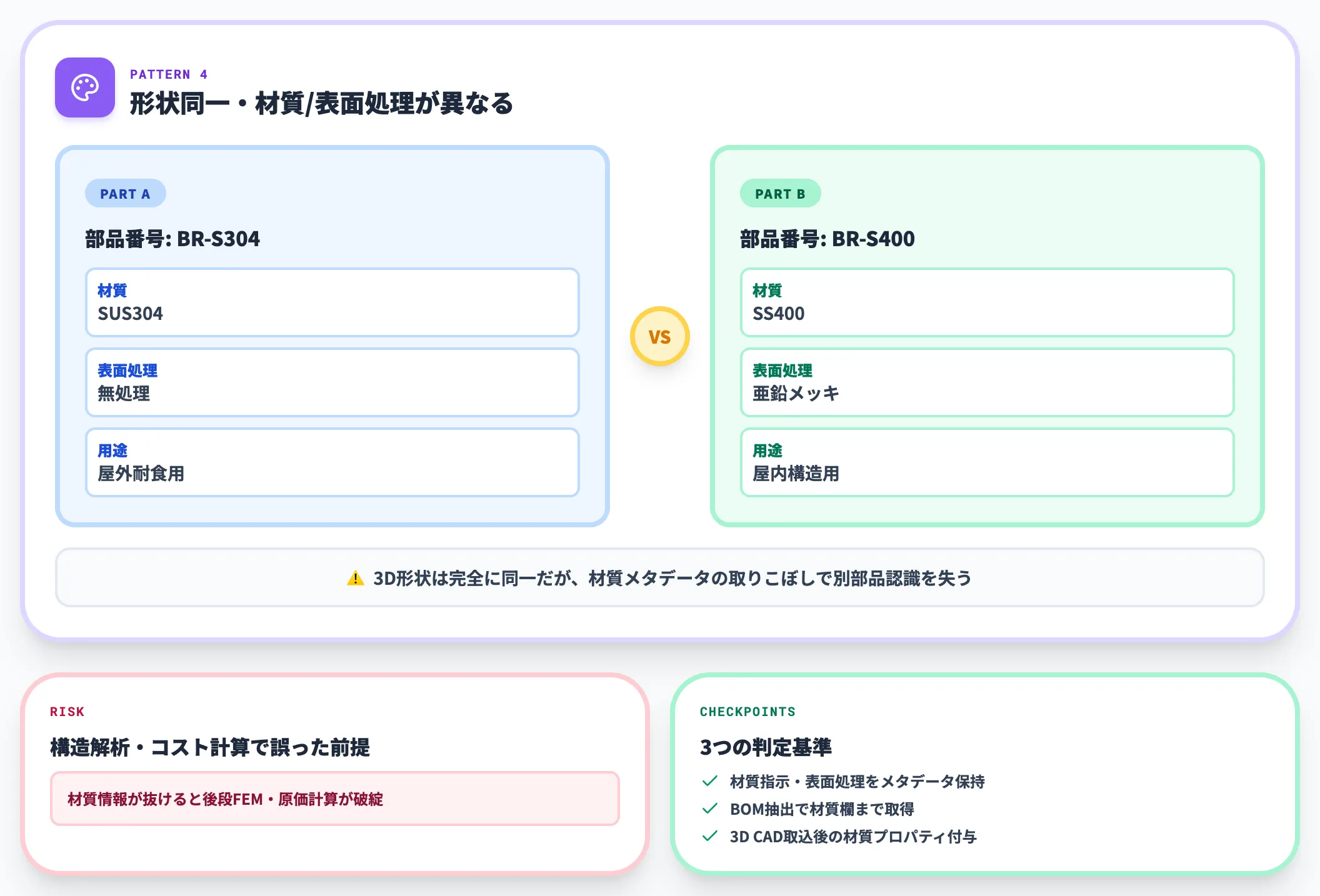Click the 3つの判定基準 heading
Screen dimensions: 1320x896
tap(766, 747)
